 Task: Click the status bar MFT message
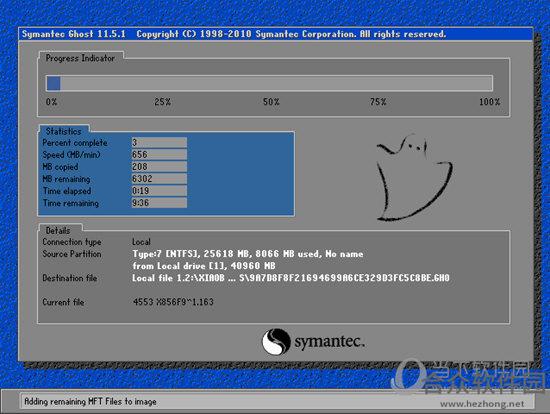click(90, 401)
